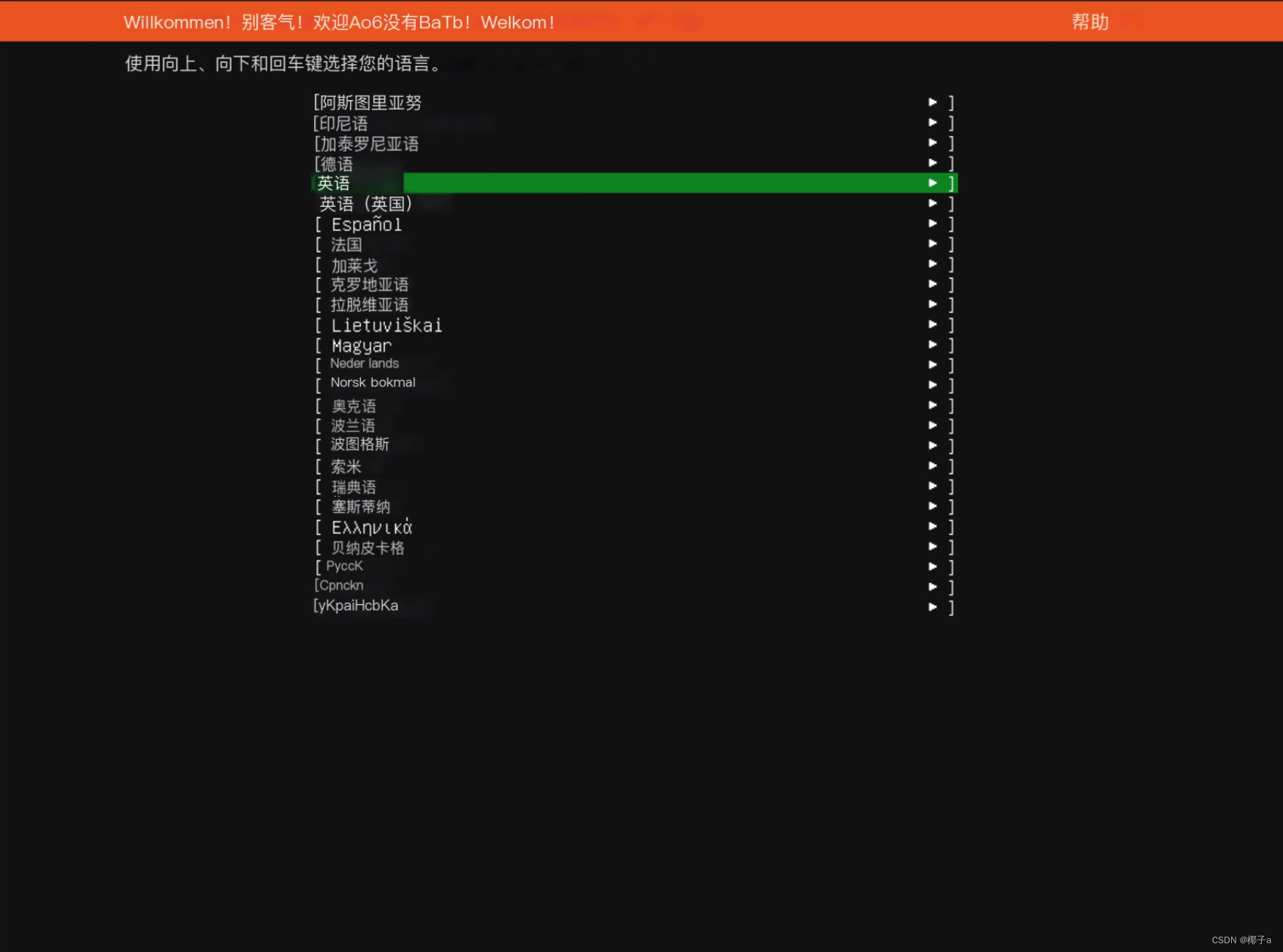Choose 波图格斯 from the list
This screenshot has height=952, width=1283.
point(633,445)
